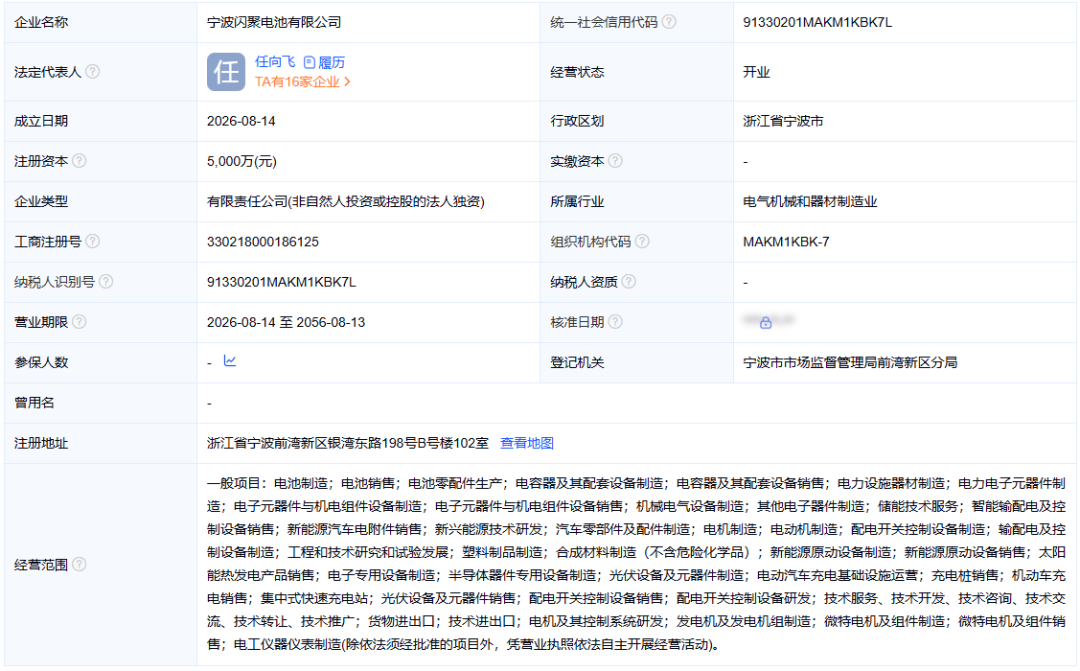Select taxpayer ID value in 纳税人识别号 row

pyautogui.click(x=282, y=282)
